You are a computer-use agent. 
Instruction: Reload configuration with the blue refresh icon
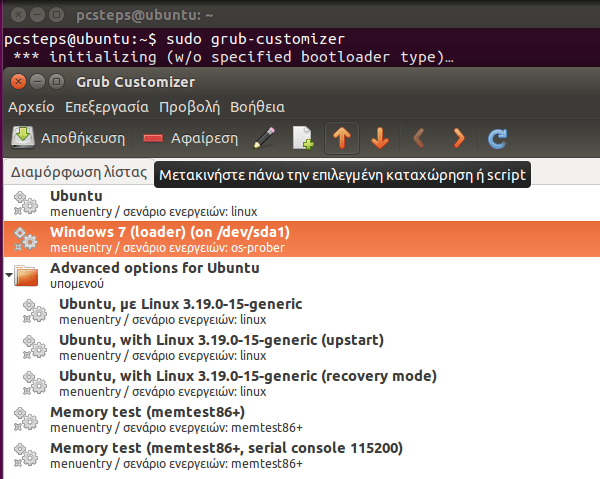click(497, 138)
